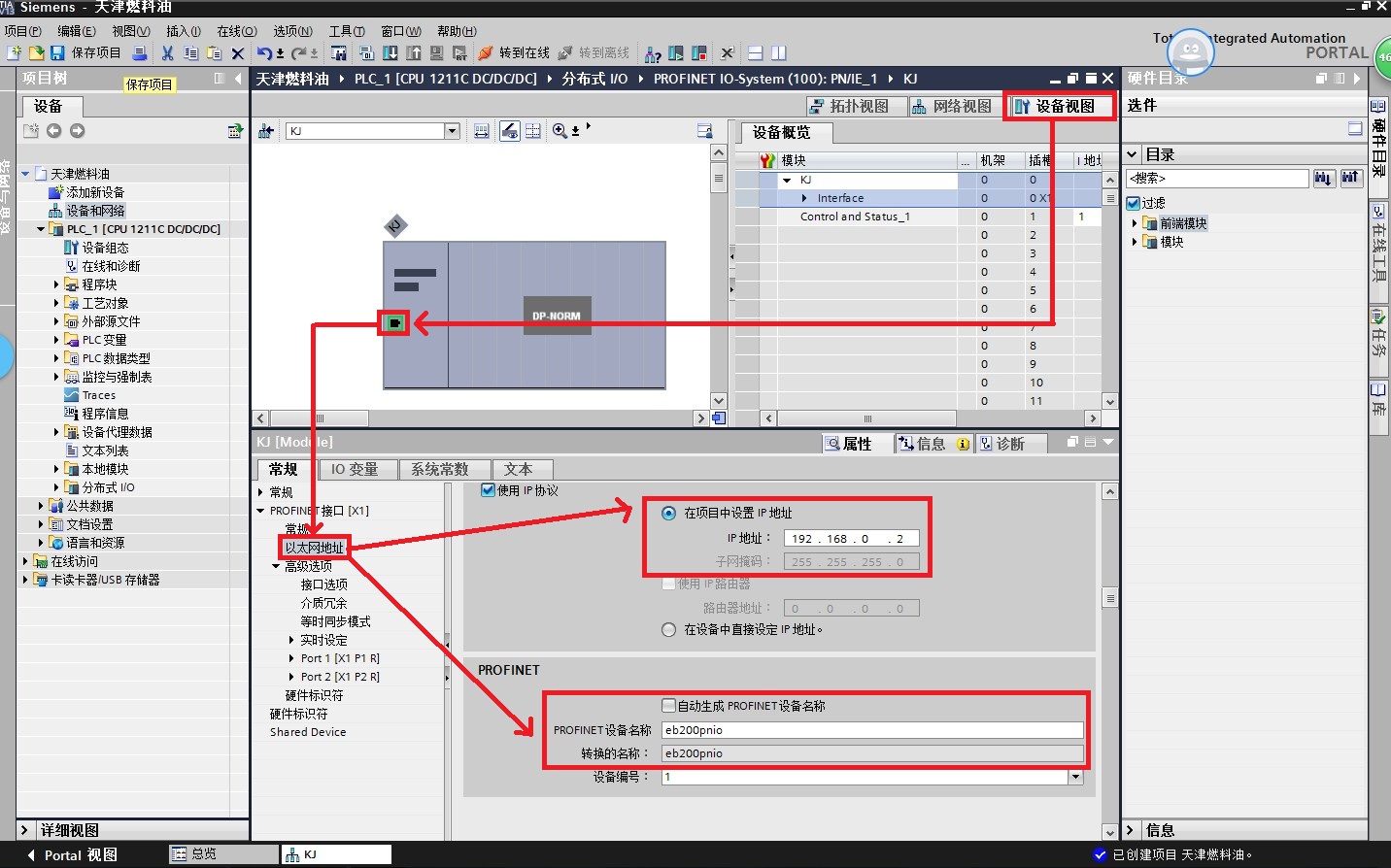
Task: Collapse the PLC_1 tree node
Action: [x=41, y=229]
